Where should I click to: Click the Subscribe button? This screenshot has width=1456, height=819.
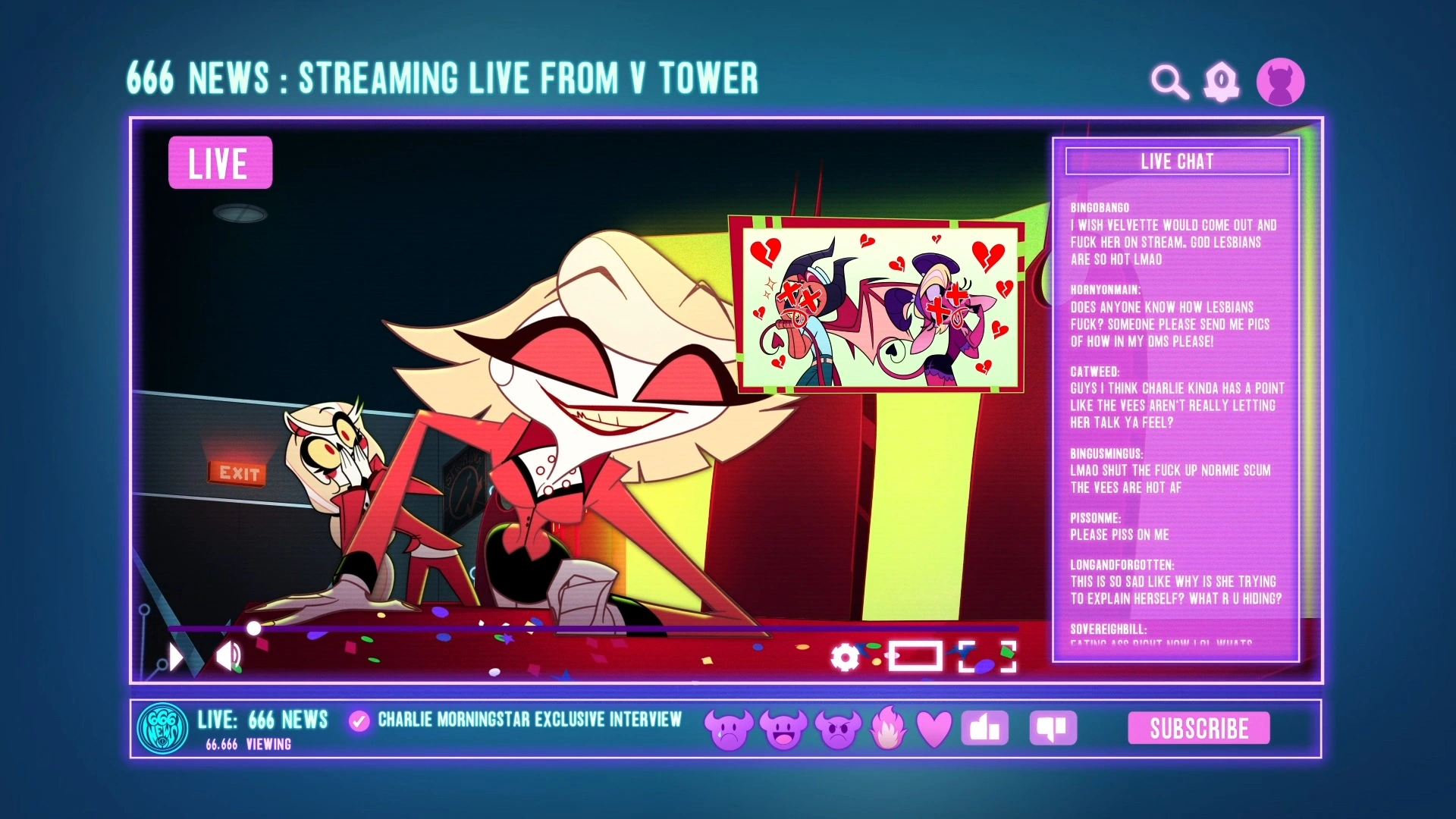(1198, 729)
